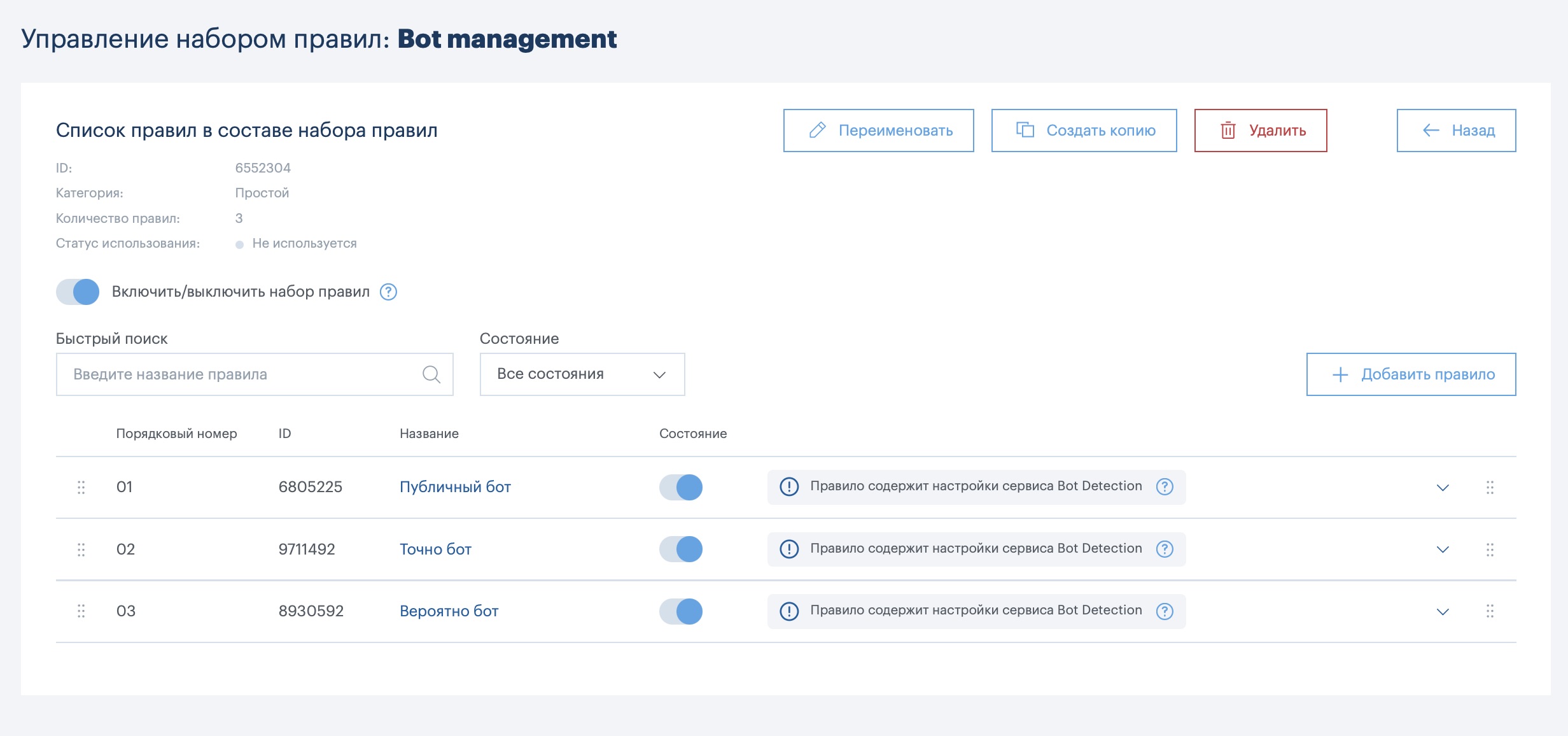Disable the Публичный бот rule switch
This screenshot has width=1568, height=736.
point(681,487)
